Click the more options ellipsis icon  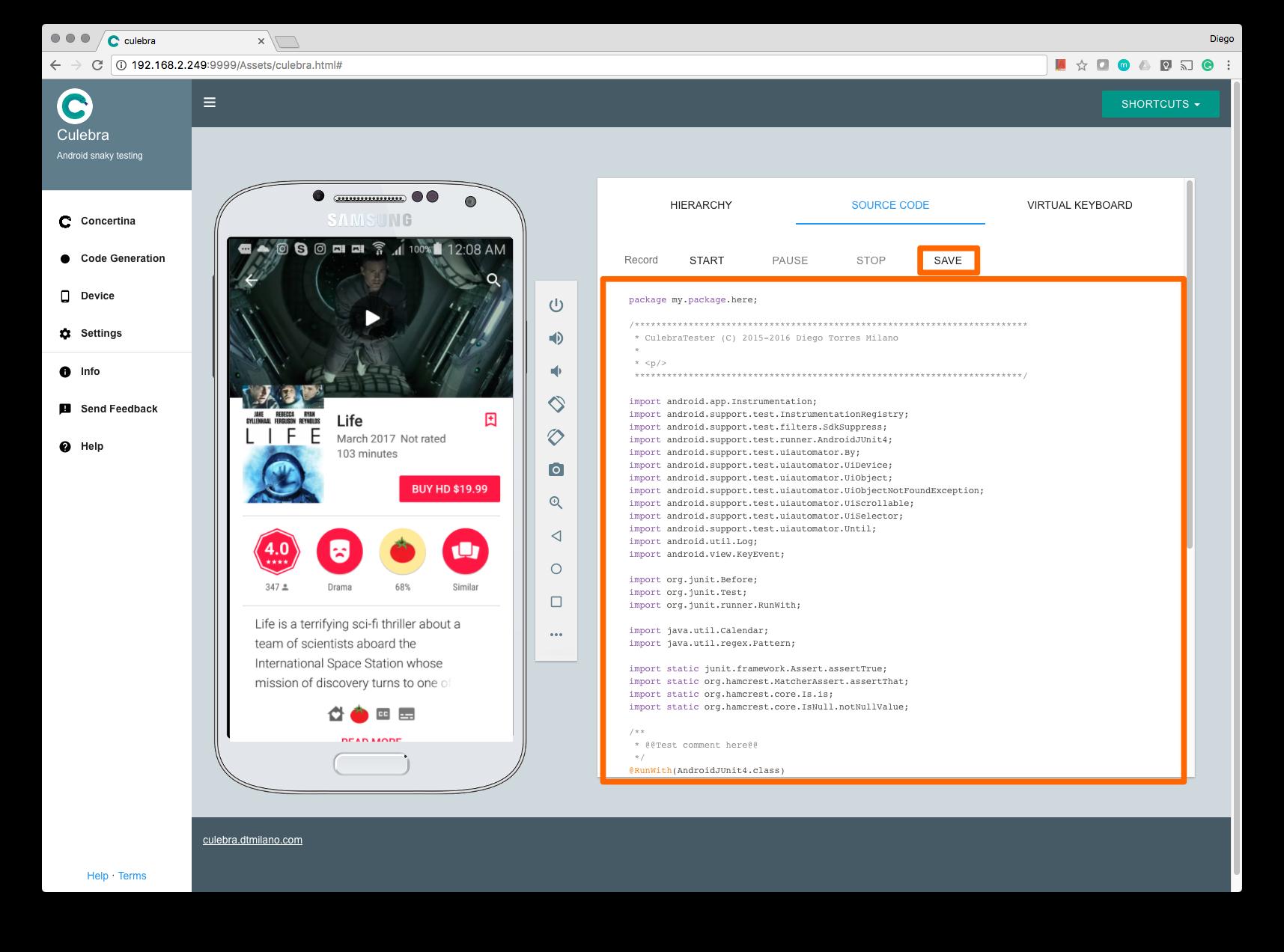click(556, 635)
